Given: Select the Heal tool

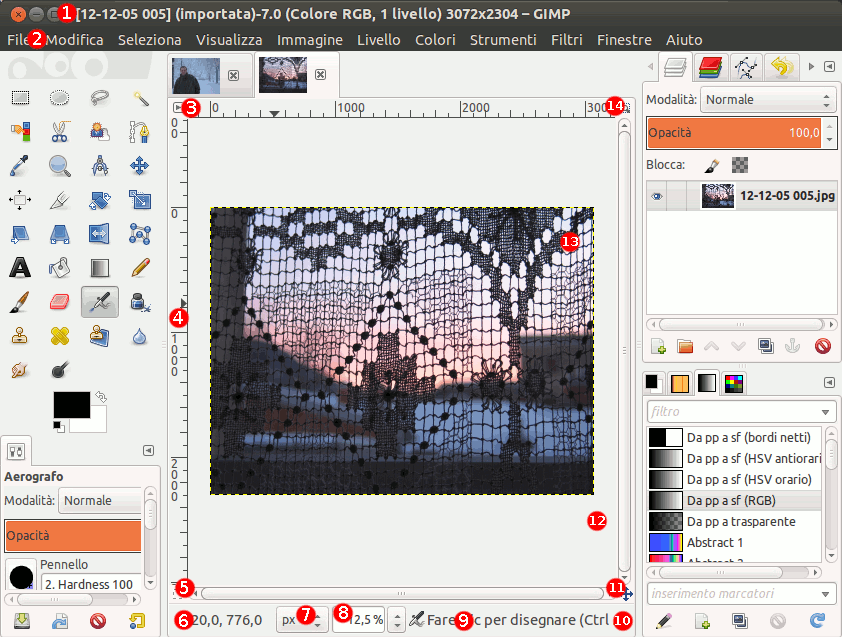Looking at the screenshot, I should (60, 335).
